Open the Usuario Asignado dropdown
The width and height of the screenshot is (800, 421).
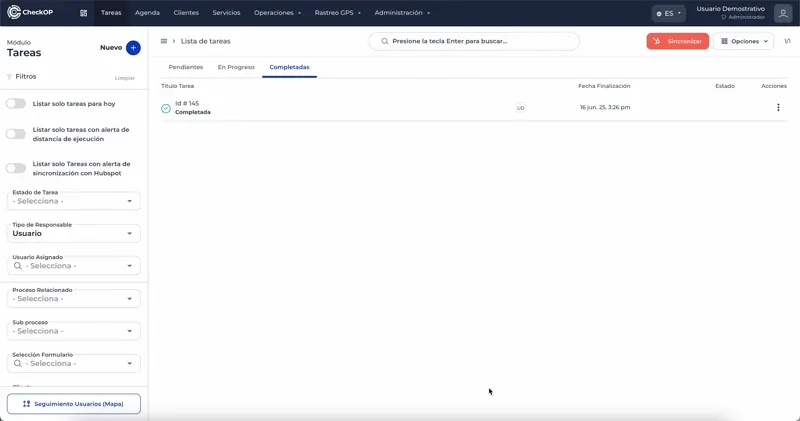click(73, 265)
